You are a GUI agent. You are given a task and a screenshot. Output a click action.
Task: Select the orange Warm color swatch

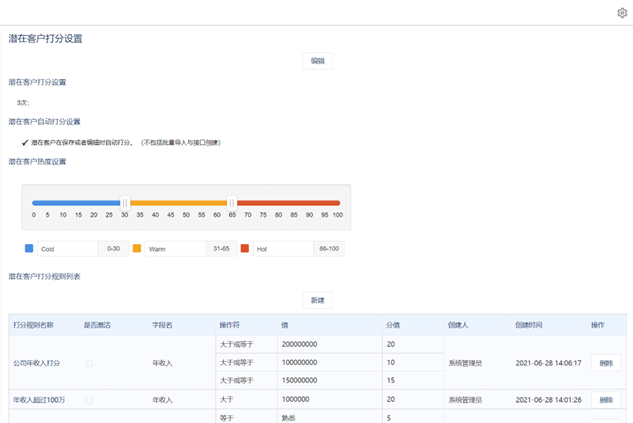(137, 248)
